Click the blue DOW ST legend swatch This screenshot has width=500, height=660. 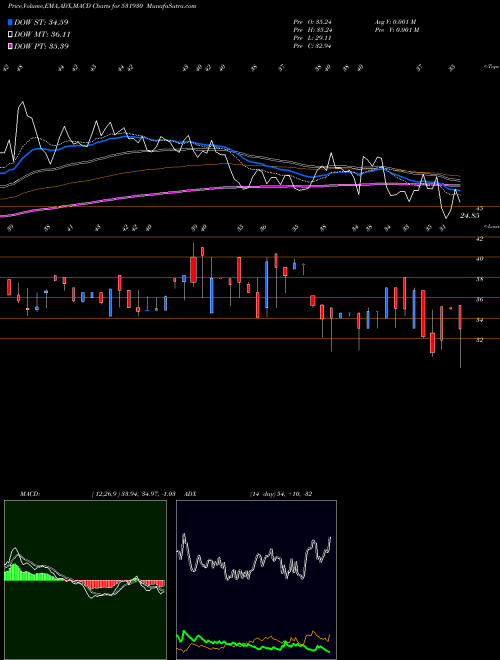tap(10, 22)
